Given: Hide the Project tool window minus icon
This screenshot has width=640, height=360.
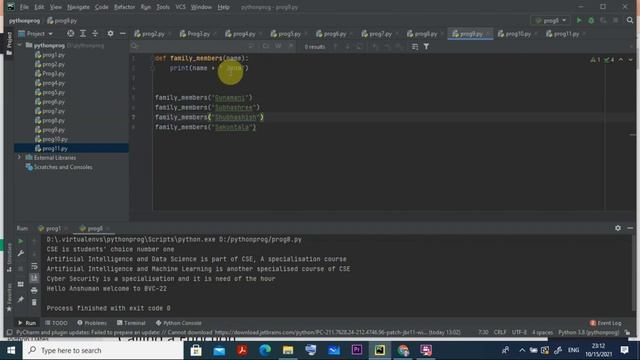Looking at the screenshot, I should 122,33.
